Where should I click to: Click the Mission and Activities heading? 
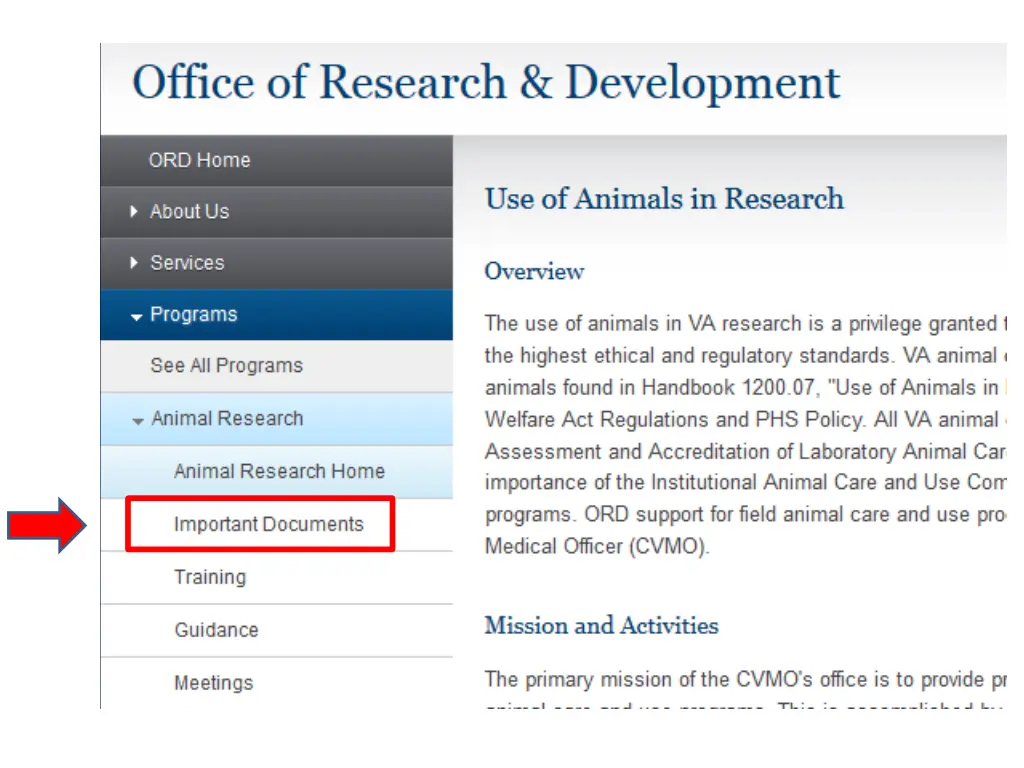click(x=601, y=626)
